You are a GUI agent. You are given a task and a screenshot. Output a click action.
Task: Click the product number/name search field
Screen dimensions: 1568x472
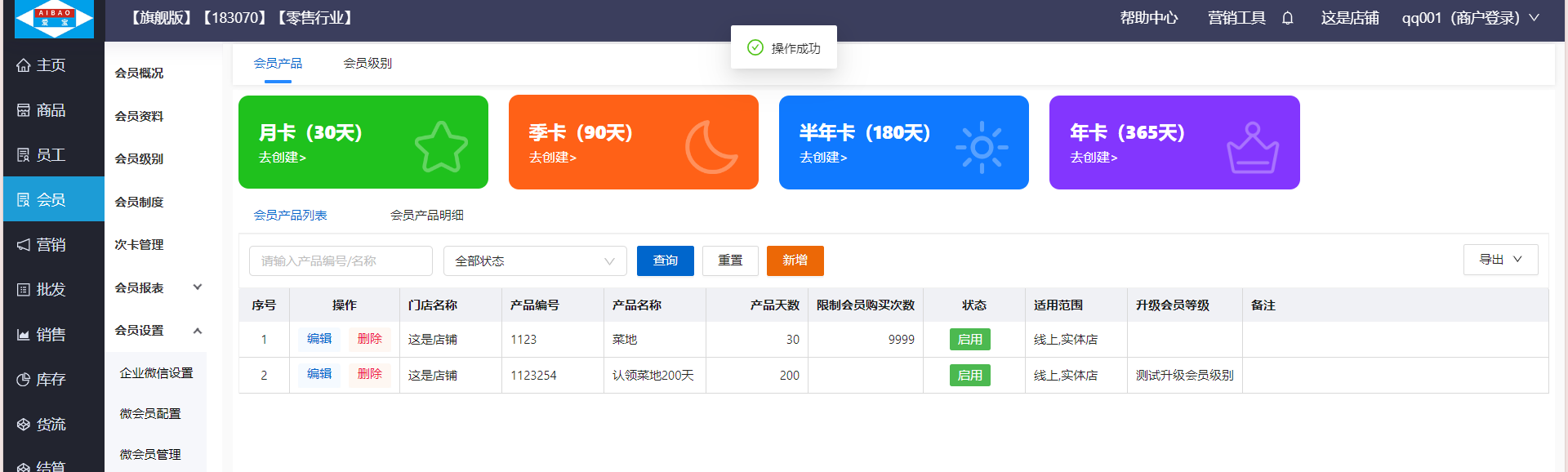(x=341, y=261)
